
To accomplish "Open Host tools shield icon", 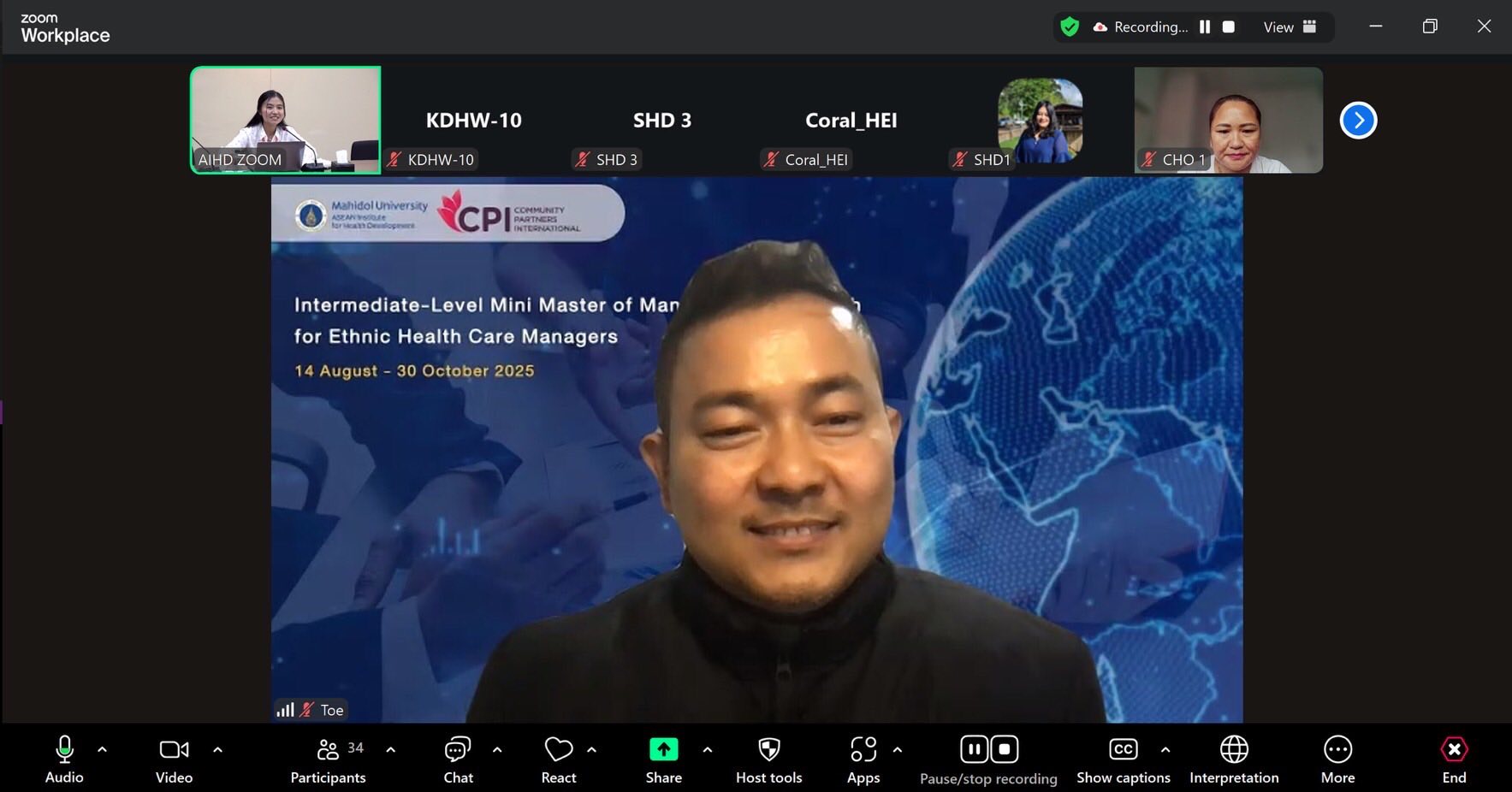I will (768, 759).
